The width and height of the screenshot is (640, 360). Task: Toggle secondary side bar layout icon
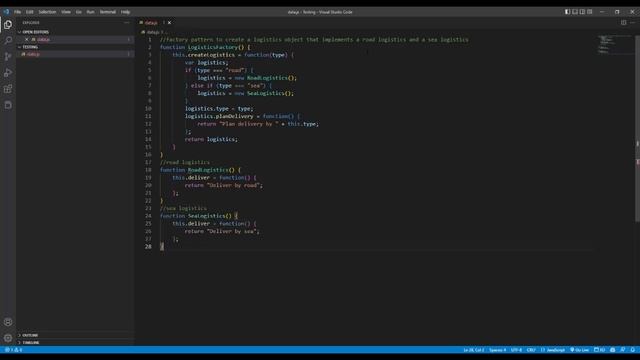coord(582,12)
